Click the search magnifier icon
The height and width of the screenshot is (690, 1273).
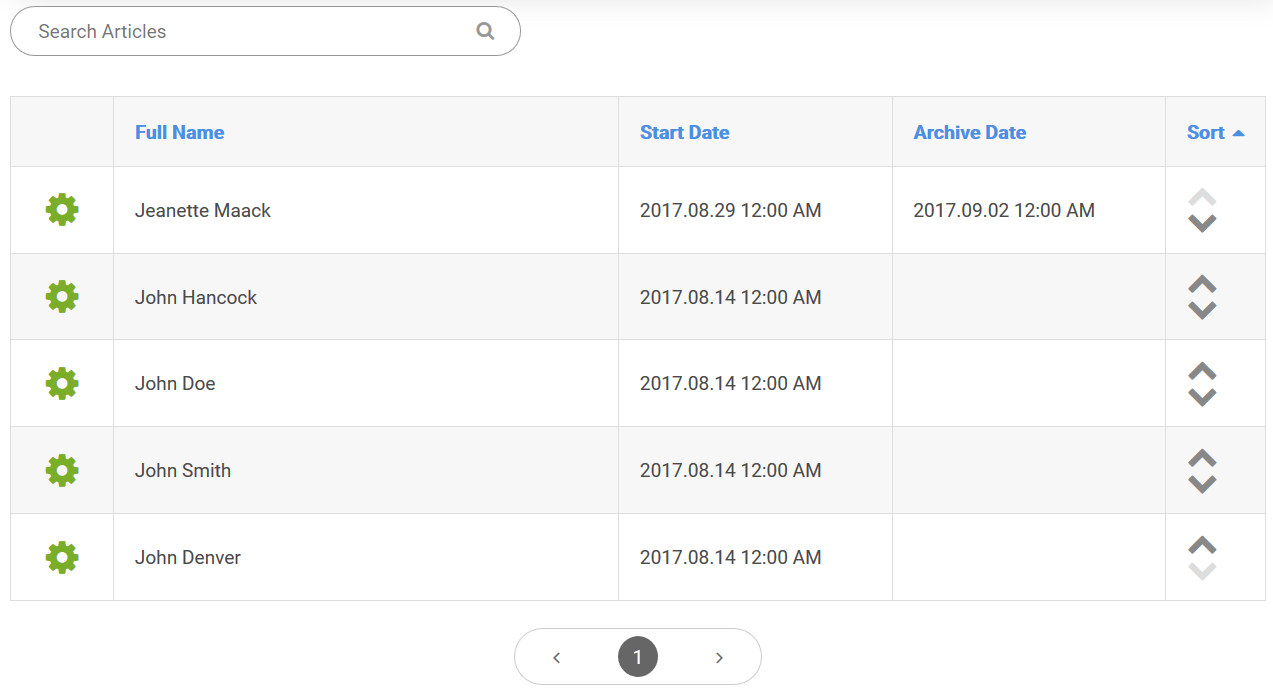tap(485, 31)
